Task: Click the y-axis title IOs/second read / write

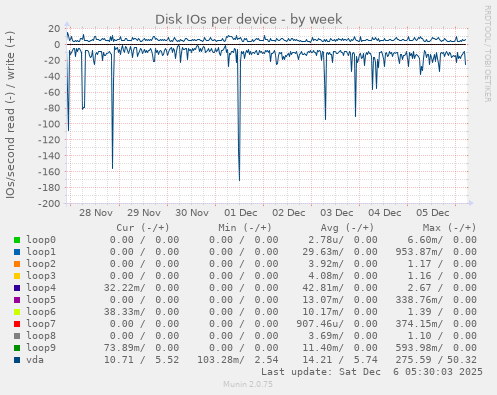Action: pyautogui.click(x=10, y=115)
